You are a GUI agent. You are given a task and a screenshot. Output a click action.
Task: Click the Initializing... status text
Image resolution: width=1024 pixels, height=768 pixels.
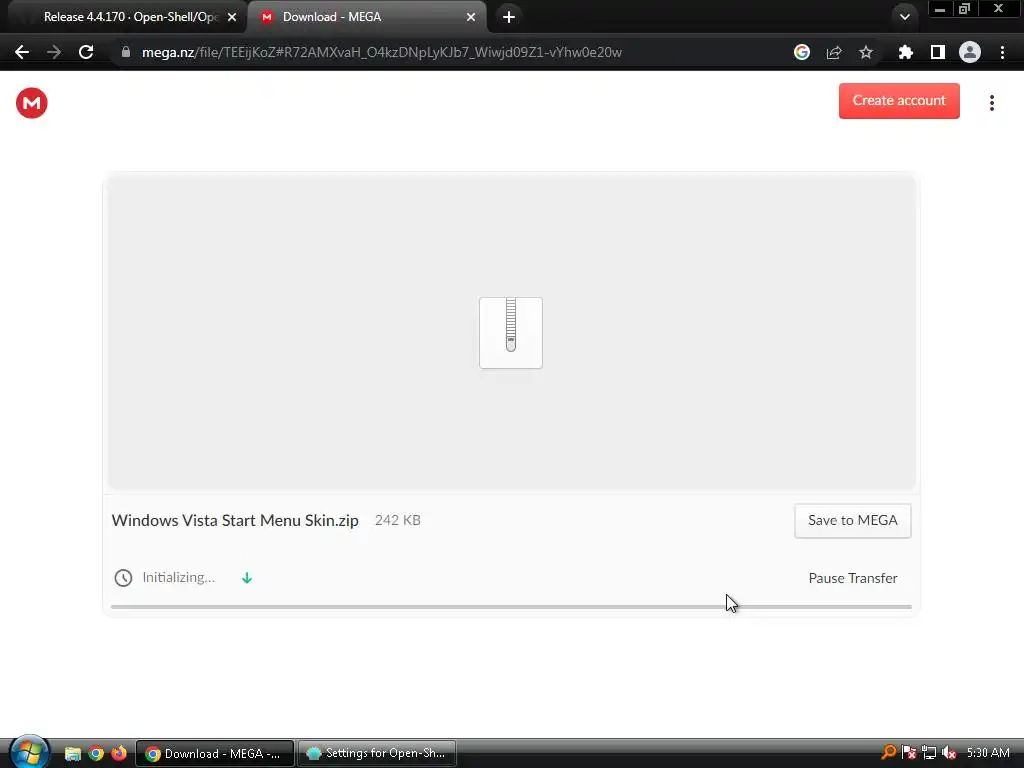click(x=178, y=577)
